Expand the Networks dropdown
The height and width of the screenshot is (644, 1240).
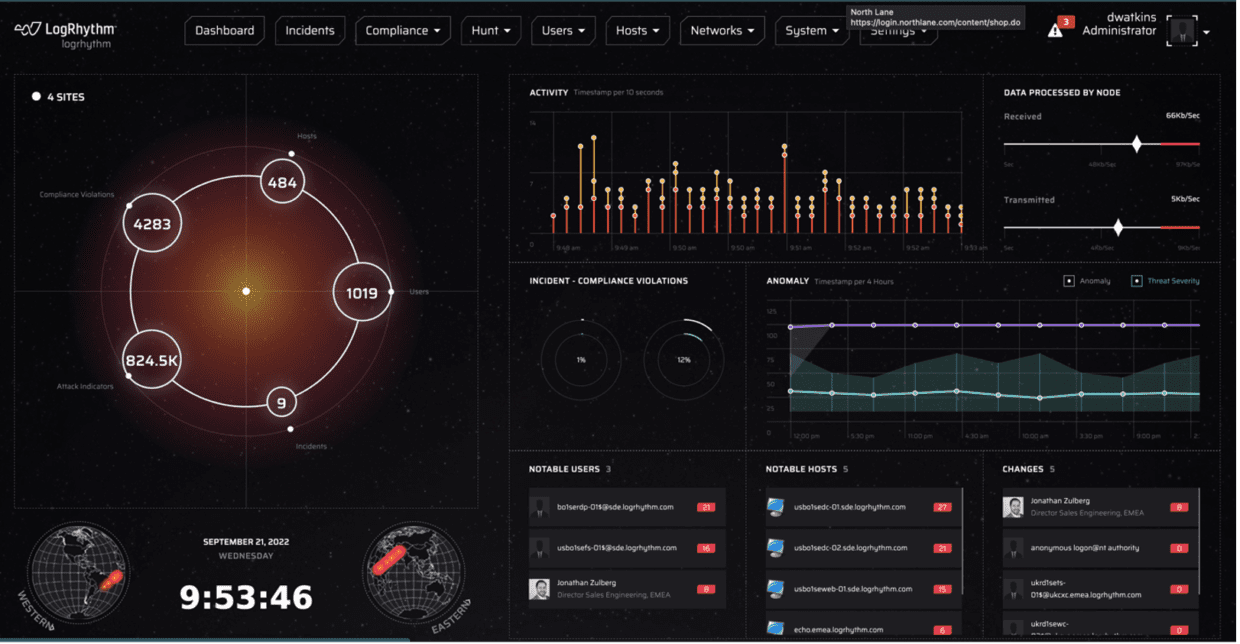click(722, 30)
